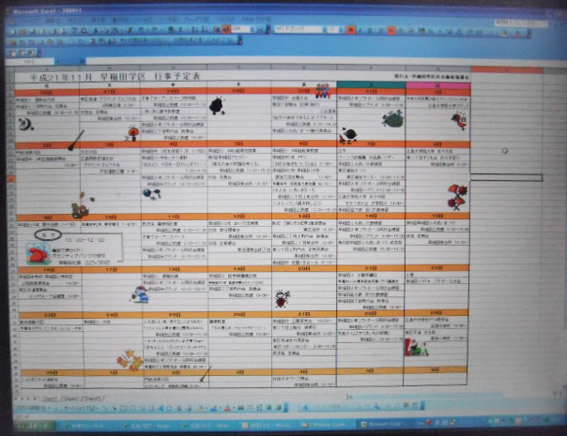Toggle the highlighted center alignment button
The height and width of the screenshot is (436, 567).
coord(391,31)
